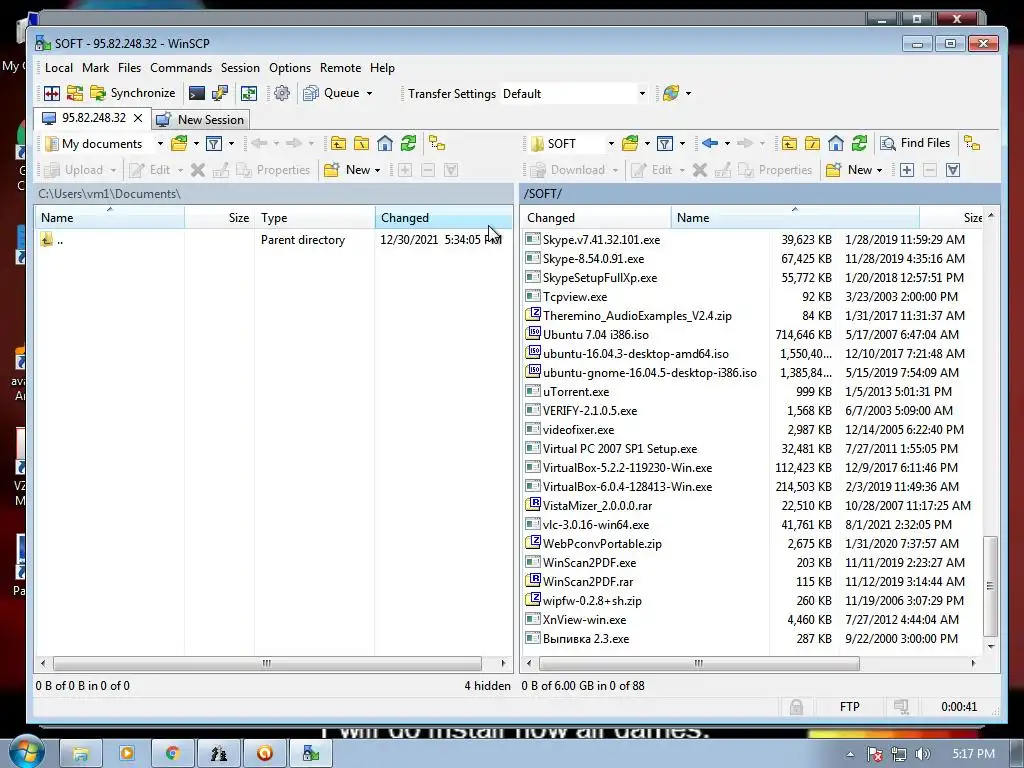Open Windows Start button
The image size is (1024, 768).
click(26, 752)
